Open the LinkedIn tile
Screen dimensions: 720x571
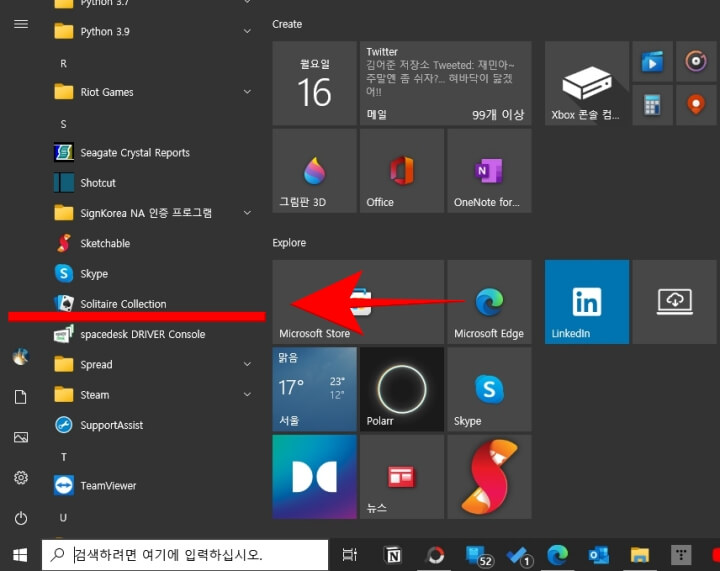click(x=587, y=302)
